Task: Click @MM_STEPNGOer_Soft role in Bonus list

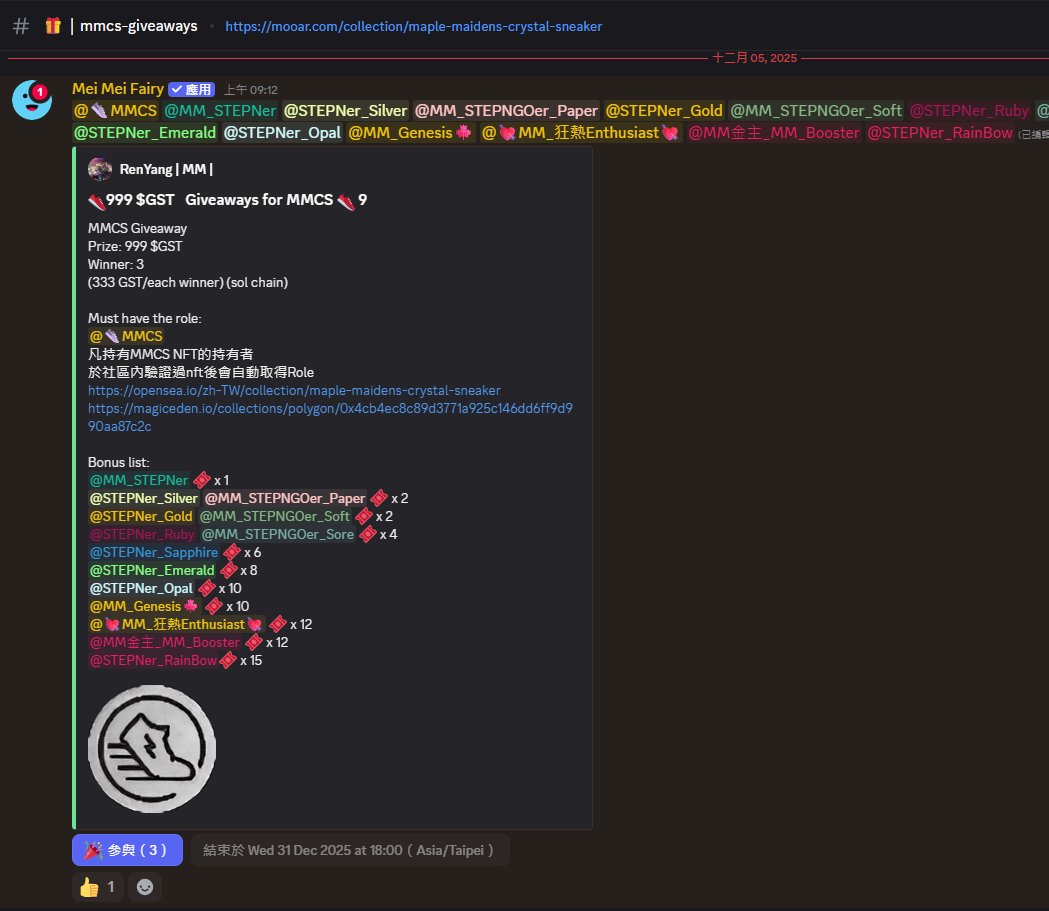Action: (x=274, y=516)
